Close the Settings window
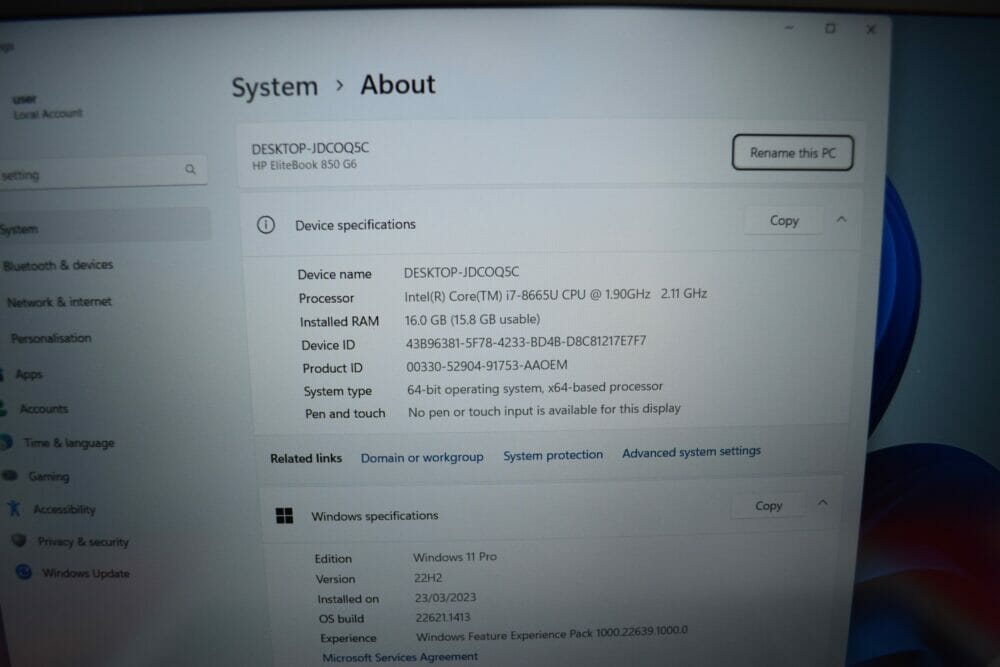This screenshot has width=1000, height=667. pyautogui.click(x=871, y=29)
